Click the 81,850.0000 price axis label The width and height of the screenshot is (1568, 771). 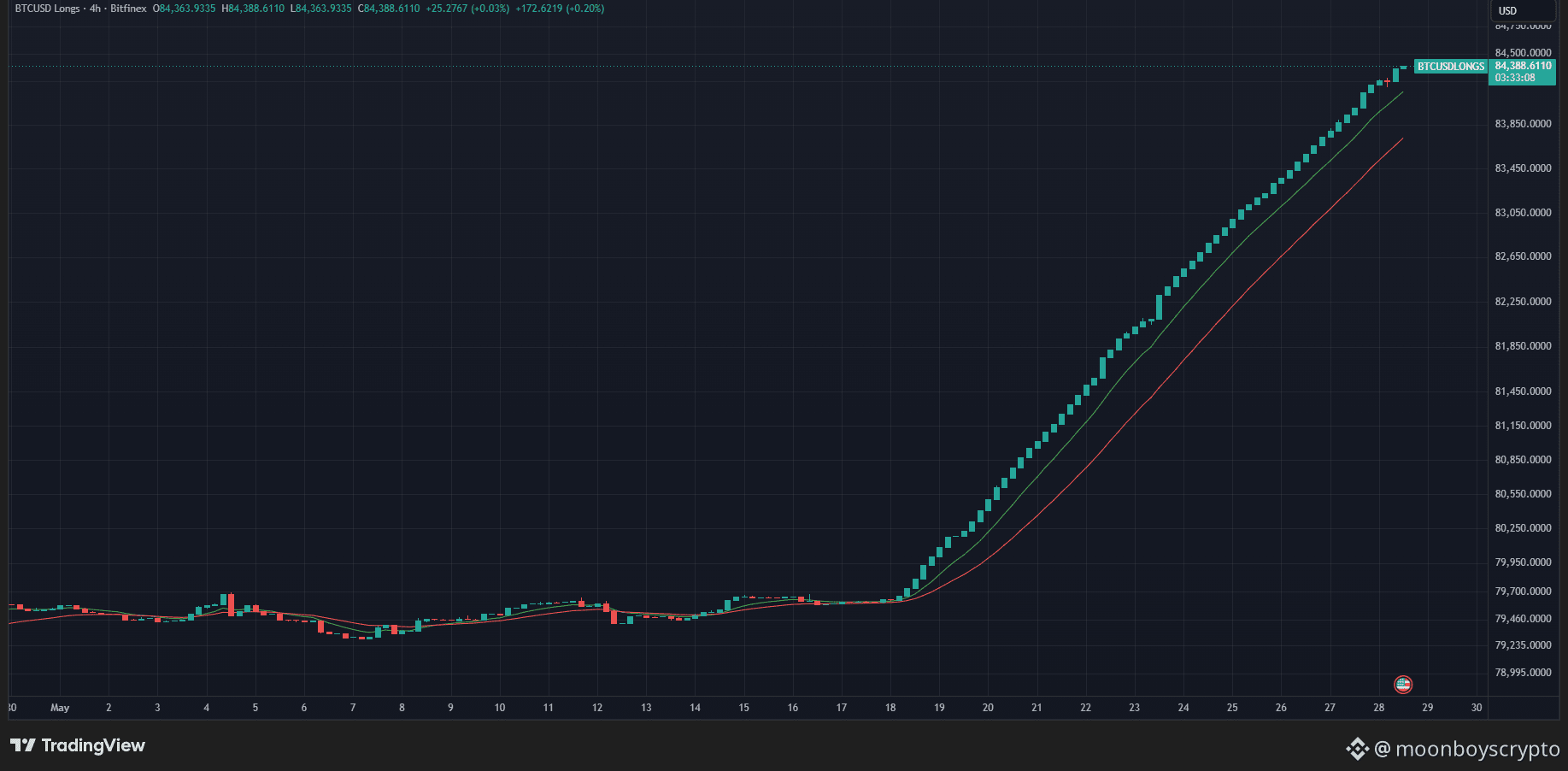pos(1524,346)
